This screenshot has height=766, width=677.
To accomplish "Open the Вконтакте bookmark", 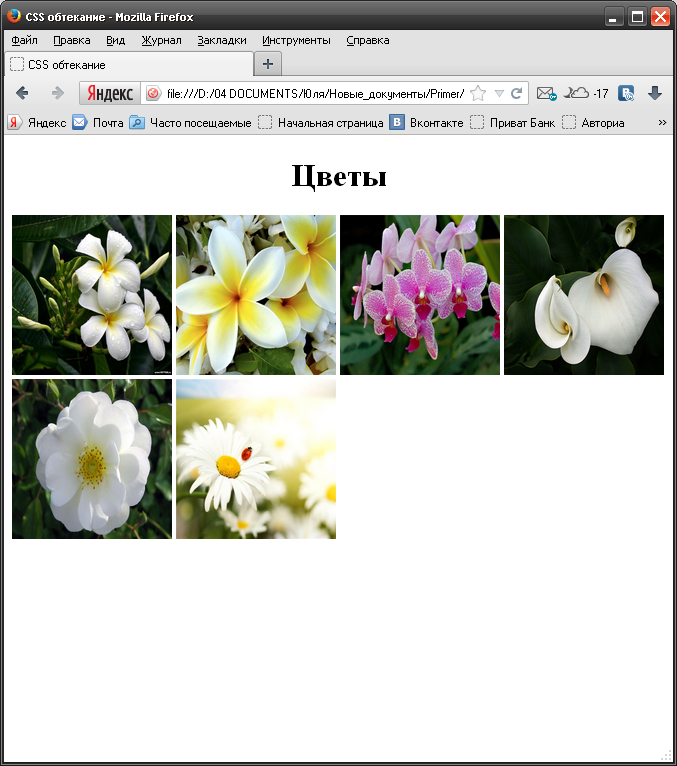I will pyautogui.click(x=427, y=122).
